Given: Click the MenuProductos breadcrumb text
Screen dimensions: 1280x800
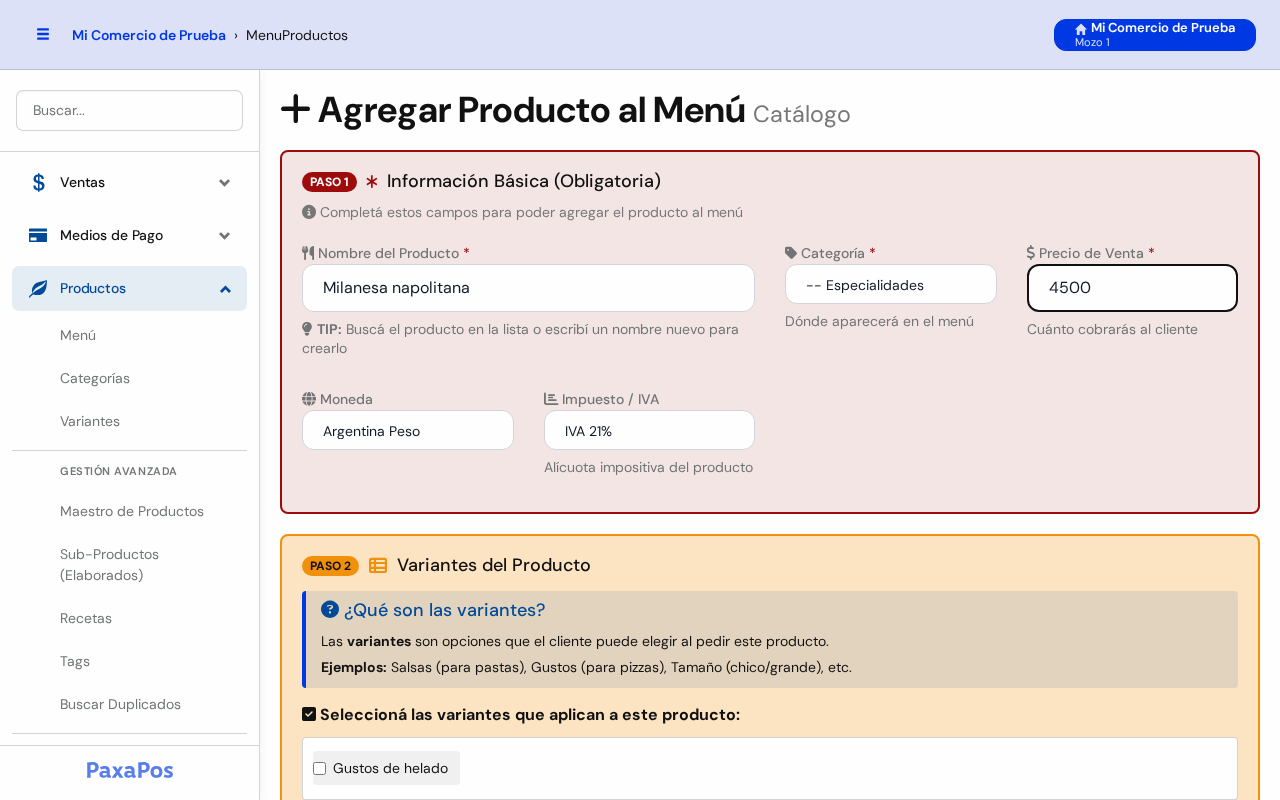Looking at the screenshot, I should [x=297, y=35].
